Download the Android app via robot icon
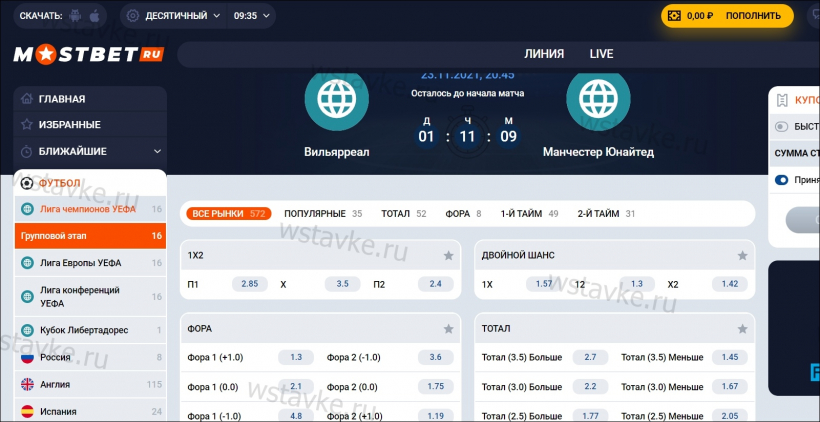 point(75,16)
